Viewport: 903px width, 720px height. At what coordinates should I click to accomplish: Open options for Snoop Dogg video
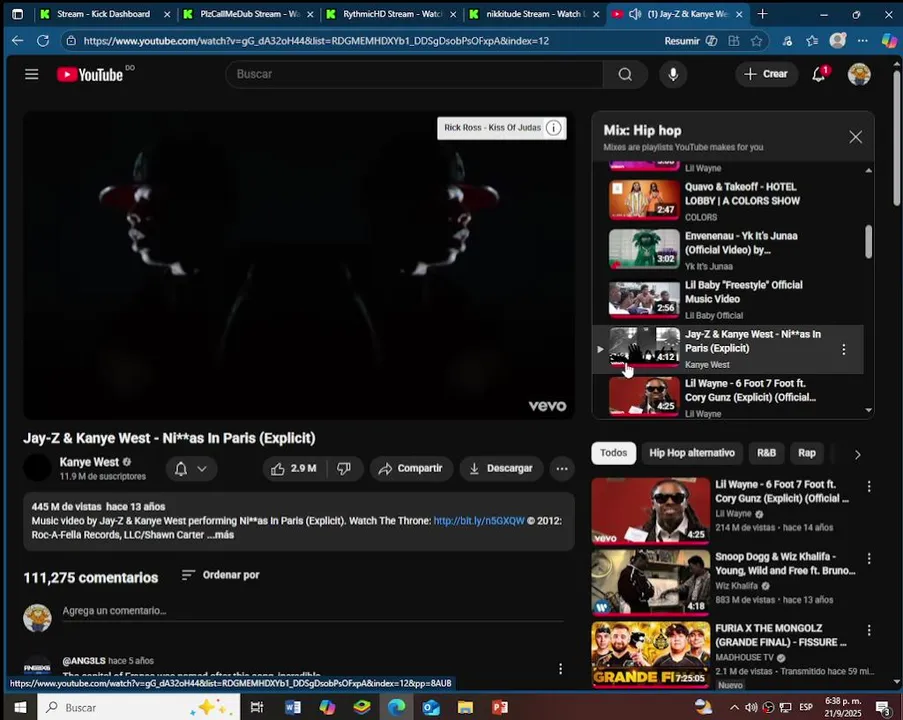[869, 558]
